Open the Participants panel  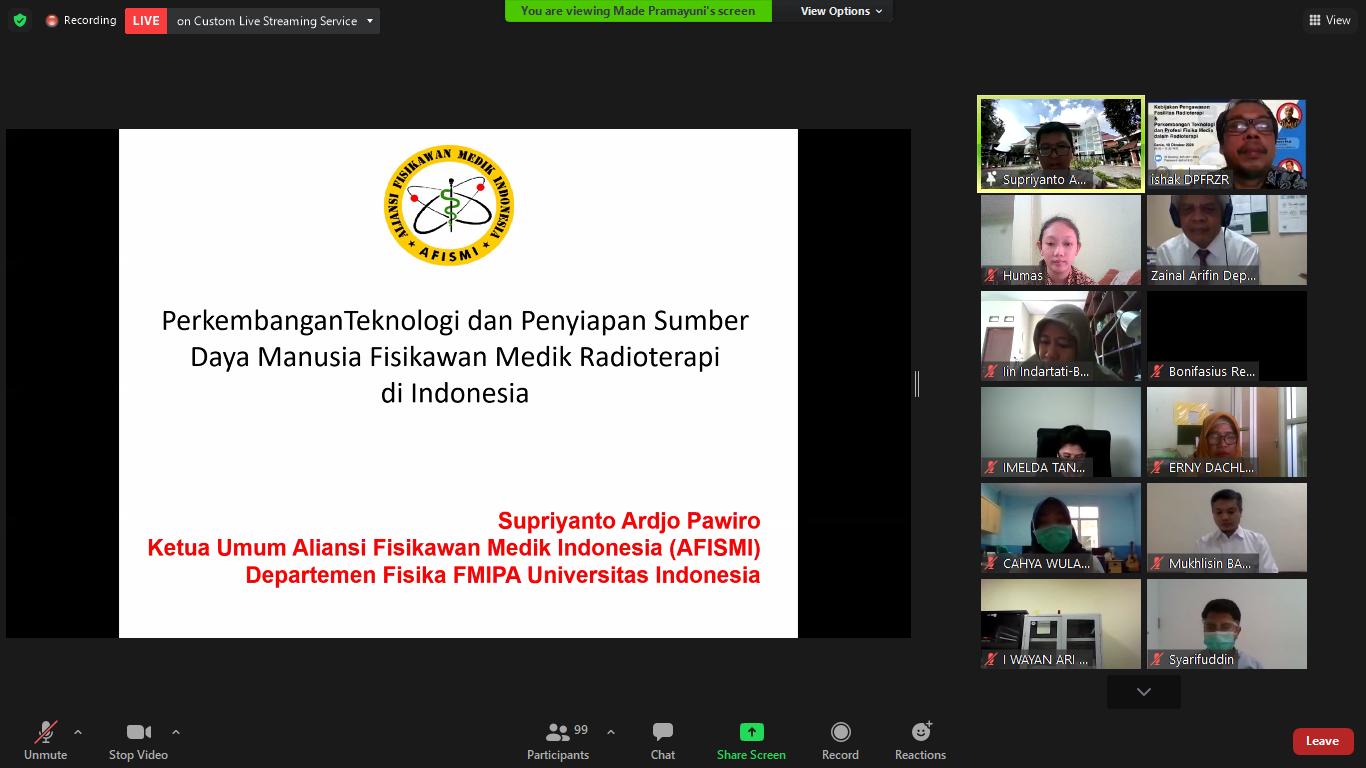click(x=558, y=741)
